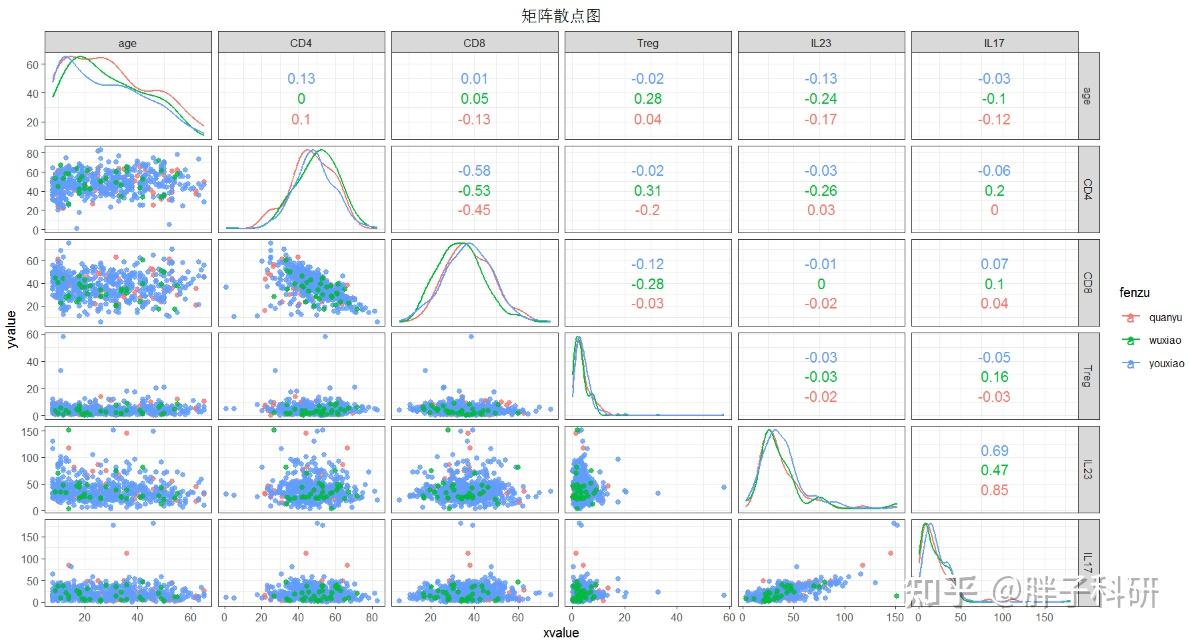Select the Treg column header label
This screenshot has height=640, width=1189.
[648, 42]
